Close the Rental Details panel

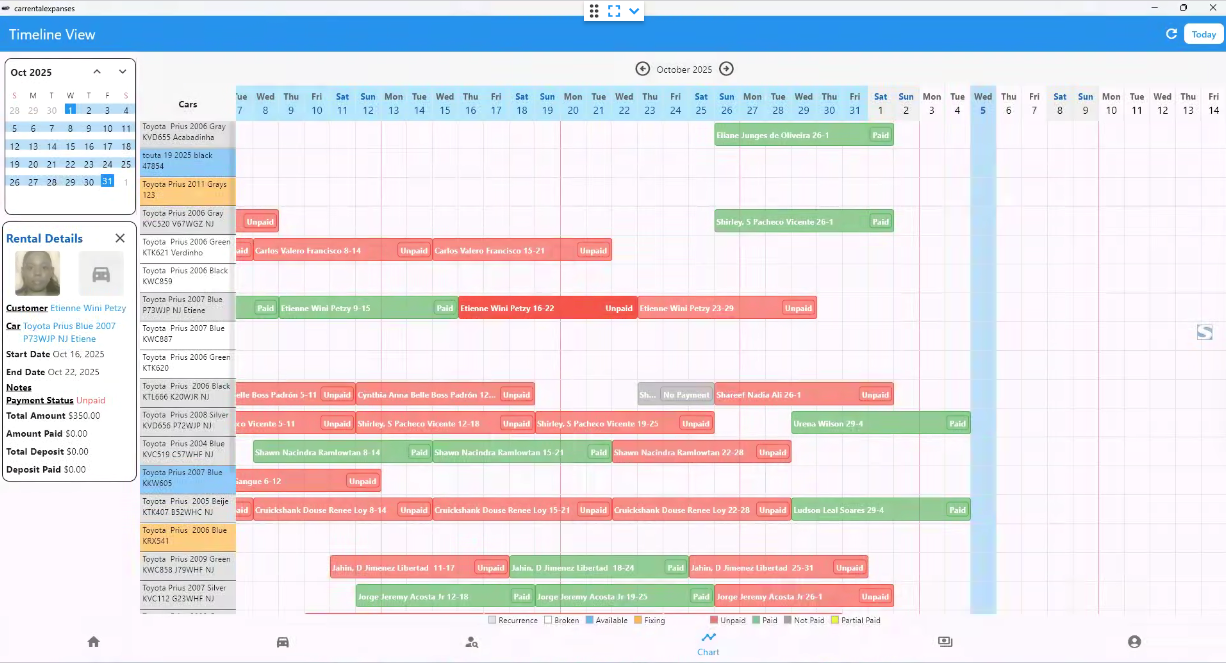pyautogui.click(x=120, y=238)
